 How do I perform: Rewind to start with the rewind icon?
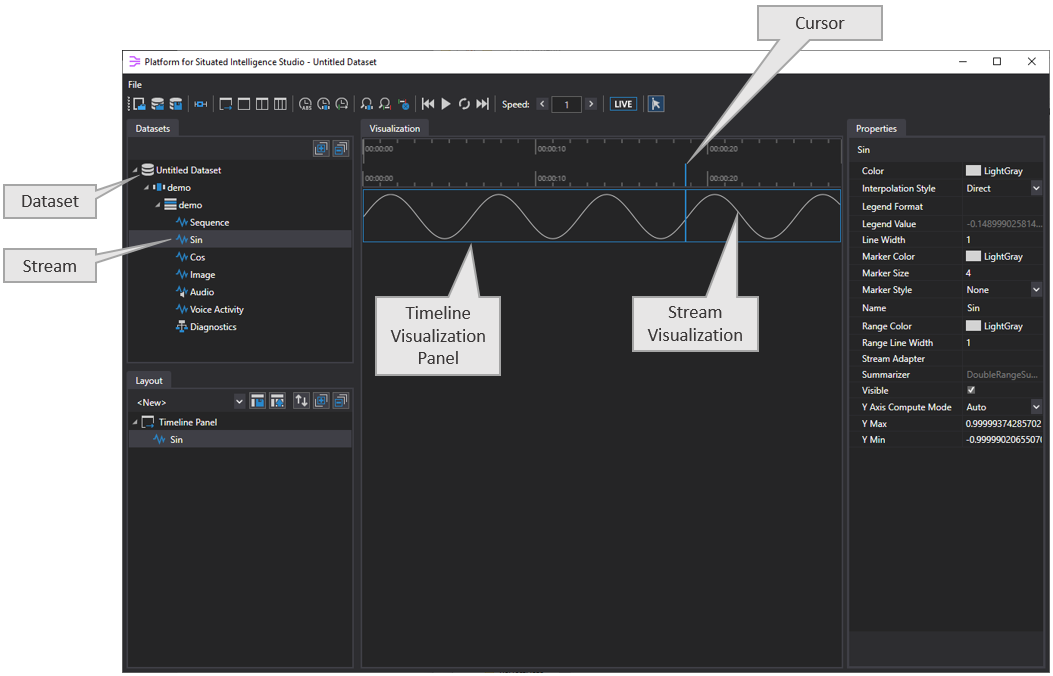click(428, 103)
